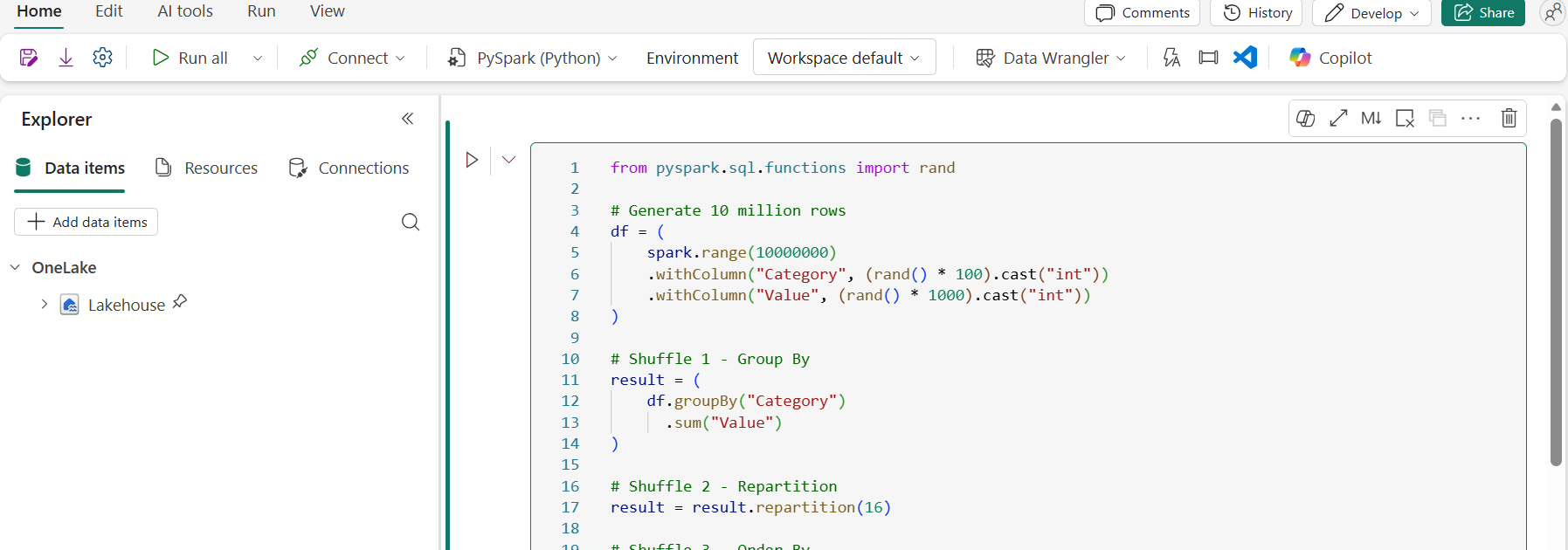Open the AI tools menu
Image resolution: width=1568 pixels, height=550 pixels.
(x=185, y=11)
